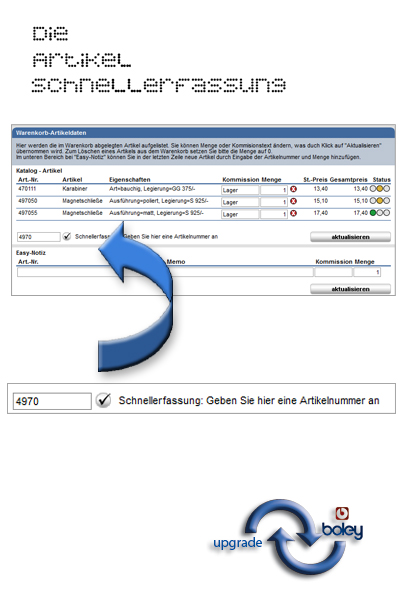Click the Easy-Notiz Menge field
Viewport: 400px width, 600px height.
367,272
